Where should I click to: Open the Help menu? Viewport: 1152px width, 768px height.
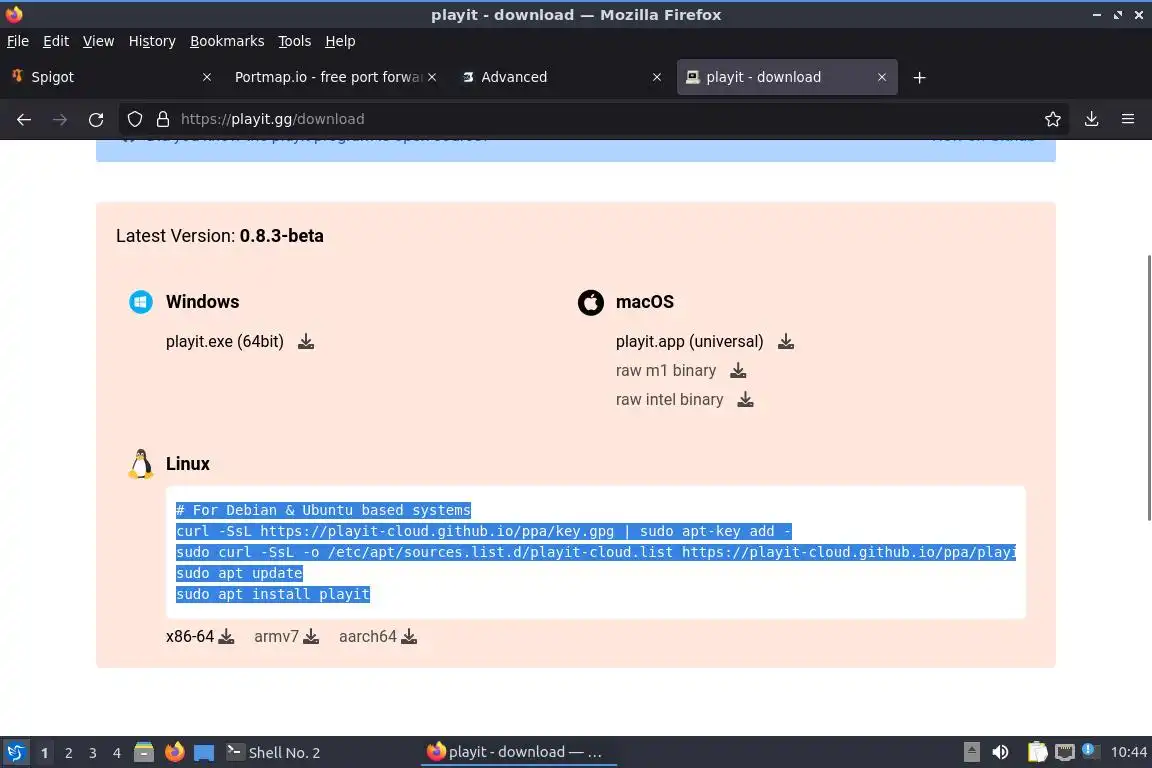point(340,41)
